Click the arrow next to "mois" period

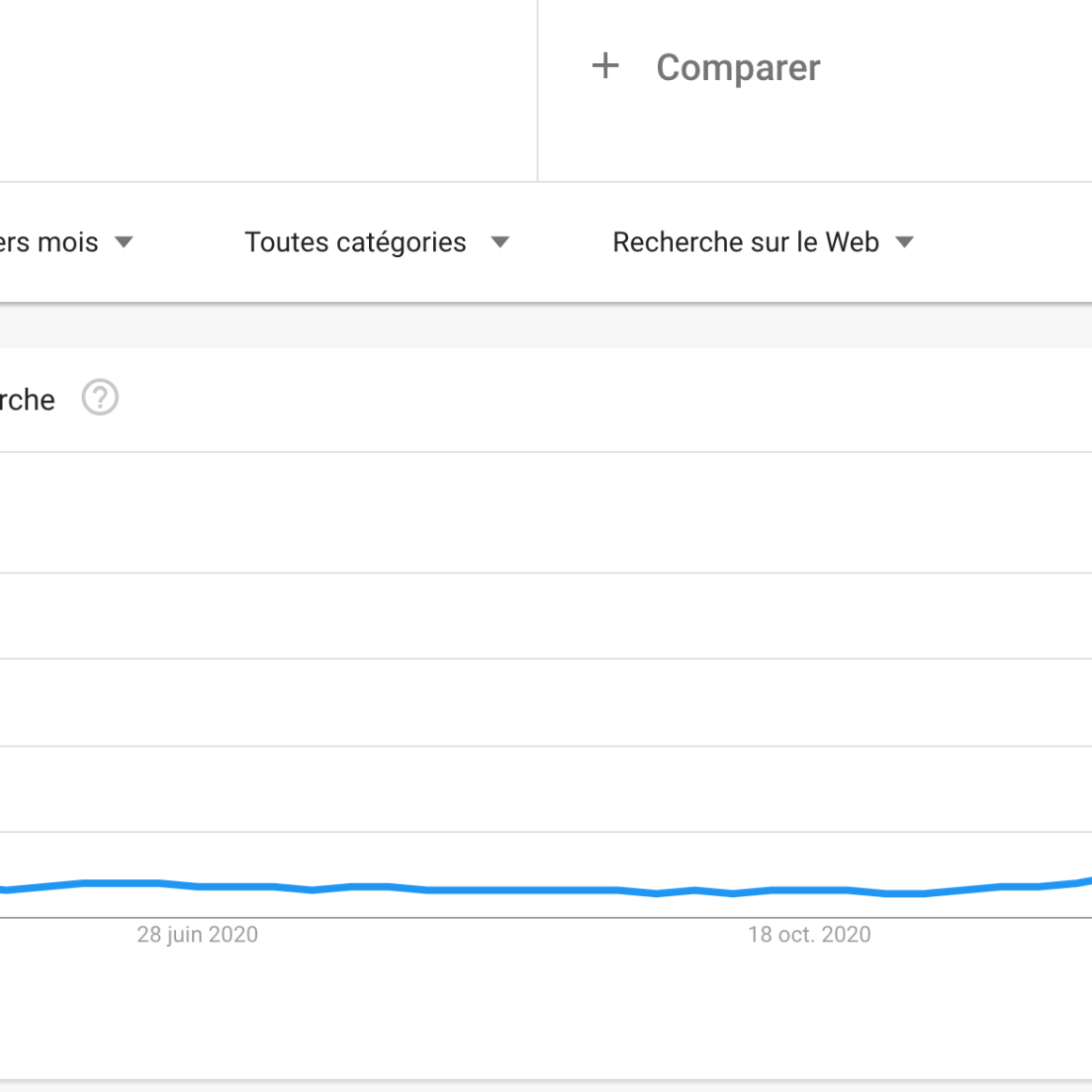pos(123,243)
